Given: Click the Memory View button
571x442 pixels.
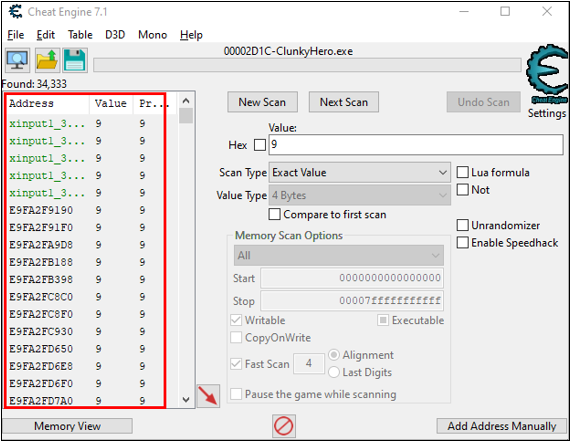Looking at the screenshot, I should pyautogui.click(x=67, y=426).
